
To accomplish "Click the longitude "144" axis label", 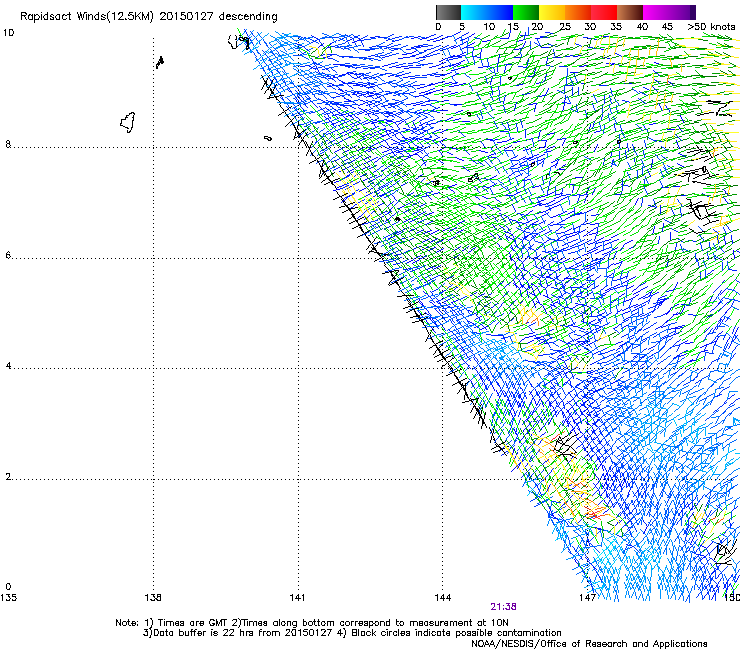I will click(443, 598).
